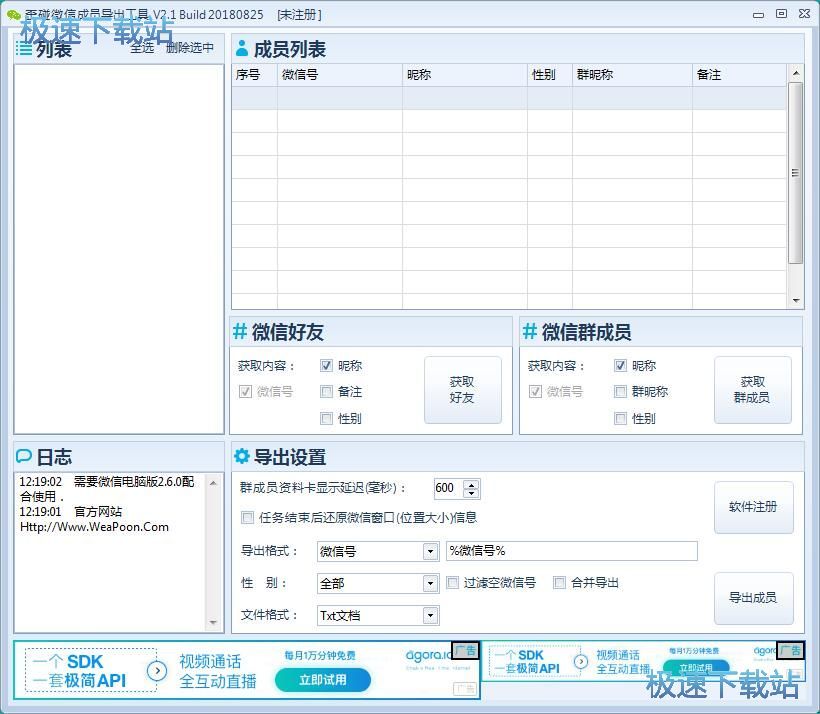Image resolution: width=820 pixels, height=714 pixels.
Task: Maximize the application window
Action: pyautogui.click(x=781, y=14)
